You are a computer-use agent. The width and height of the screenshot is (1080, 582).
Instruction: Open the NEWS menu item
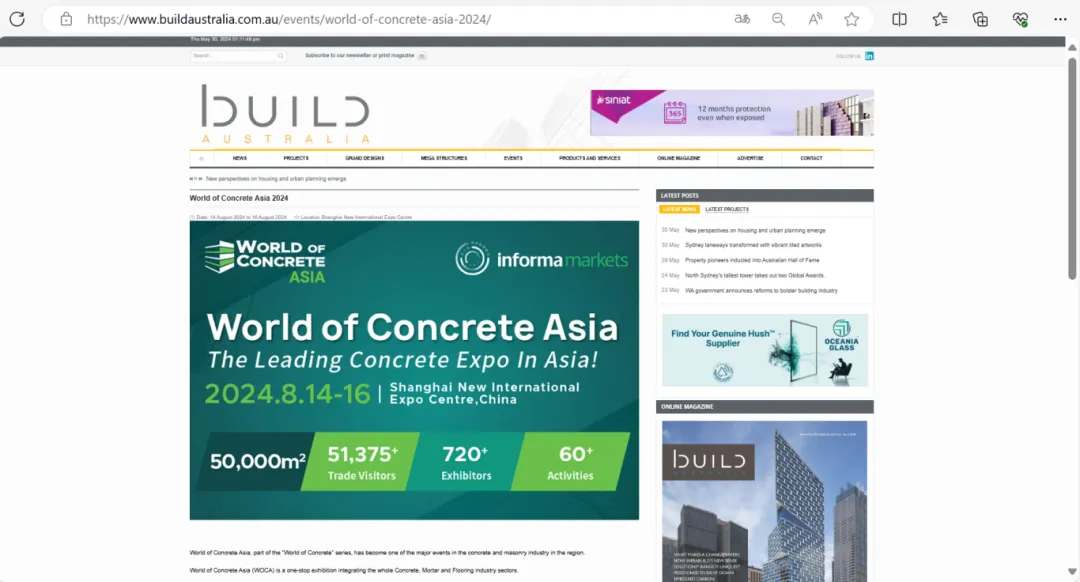click(240, 158)
